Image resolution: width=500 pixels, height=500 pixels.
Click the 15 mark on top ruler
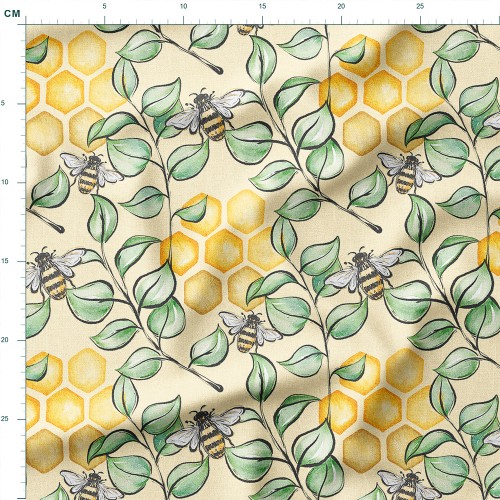[262, 6]
